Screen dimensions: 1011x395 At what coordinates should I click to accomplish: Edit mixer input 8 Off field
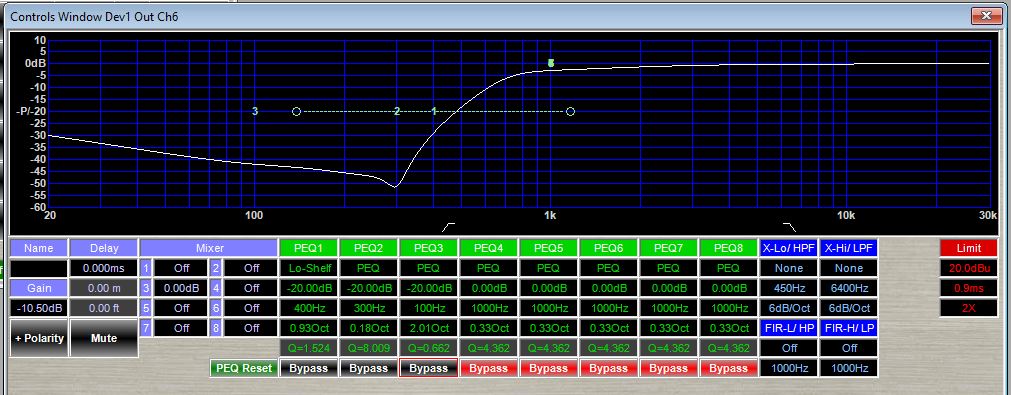[251, 328]
